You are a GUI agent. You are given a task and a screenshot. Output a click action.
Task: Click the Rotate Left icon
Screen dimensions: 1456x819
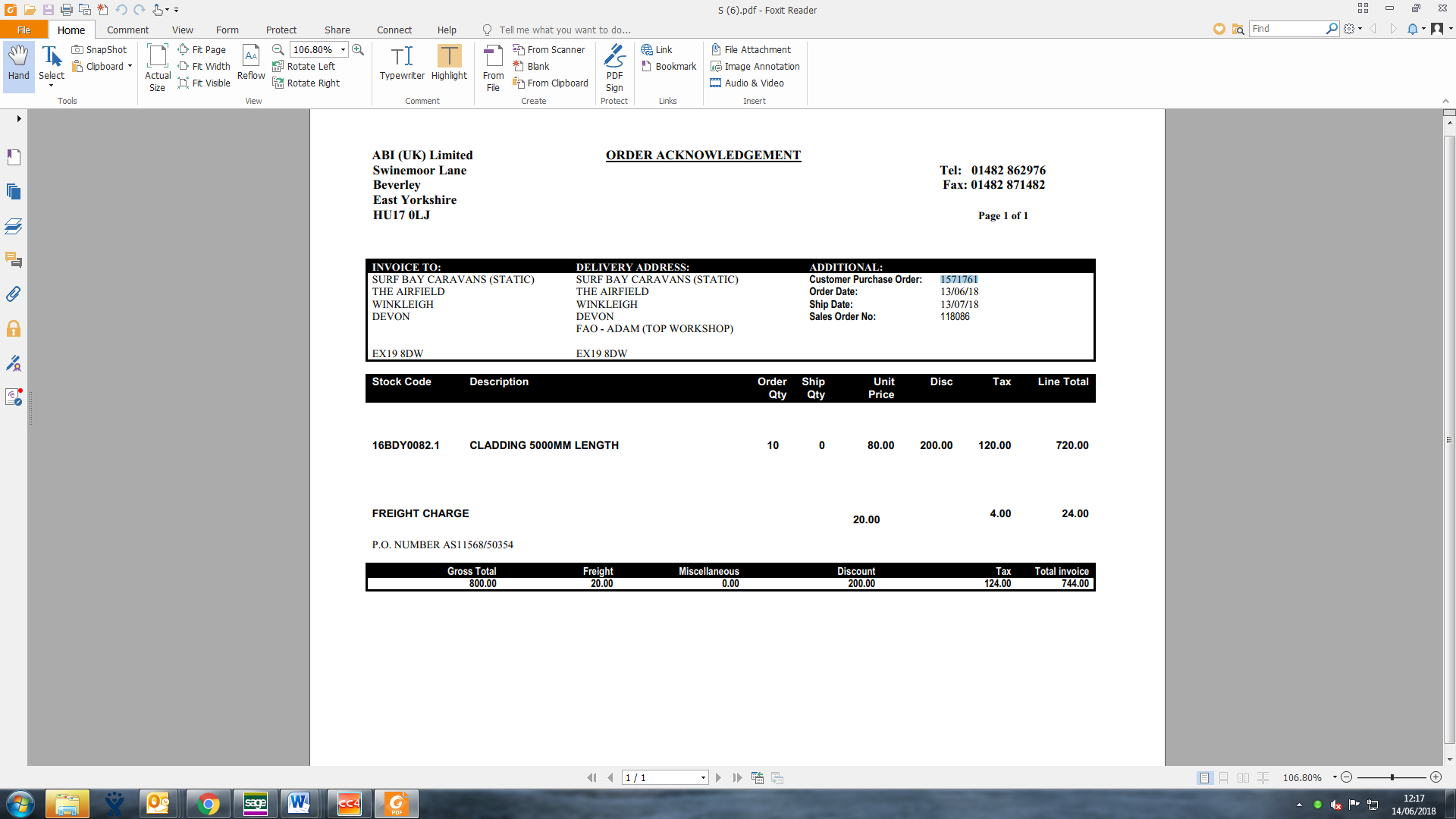(x=278, y=67)
